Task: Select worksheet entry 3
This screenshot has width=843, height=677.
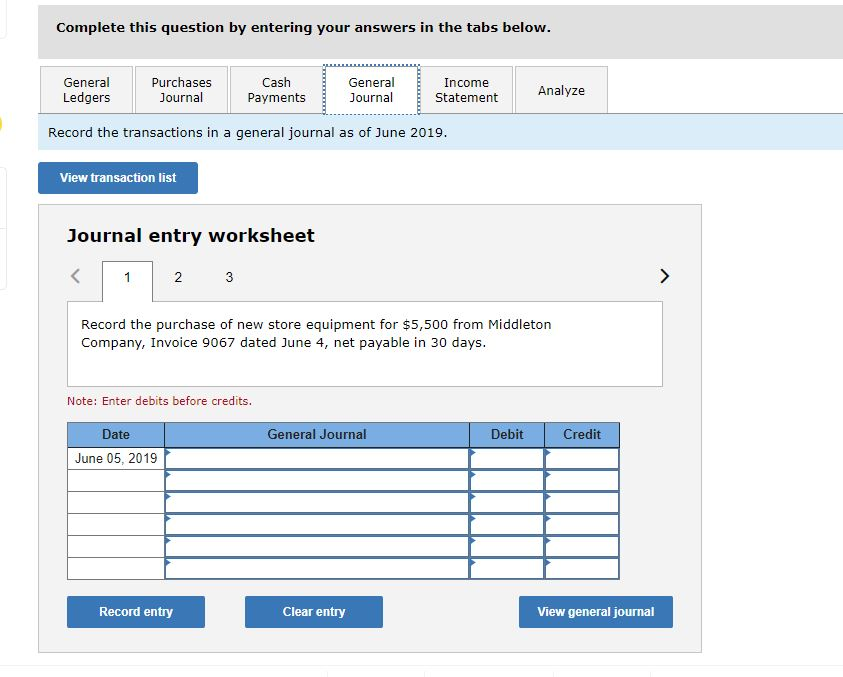Action: tap(229, 277)
